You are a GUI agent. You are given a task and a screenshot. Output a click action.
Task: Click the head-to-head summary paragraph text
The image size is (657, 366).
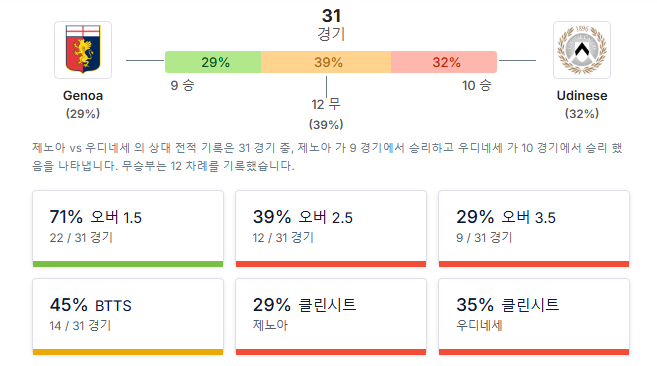tap(327, 157)
